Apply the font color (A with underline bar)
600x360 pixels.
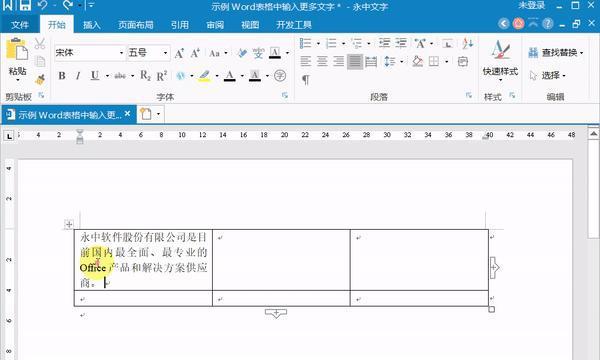pos(230,76)
